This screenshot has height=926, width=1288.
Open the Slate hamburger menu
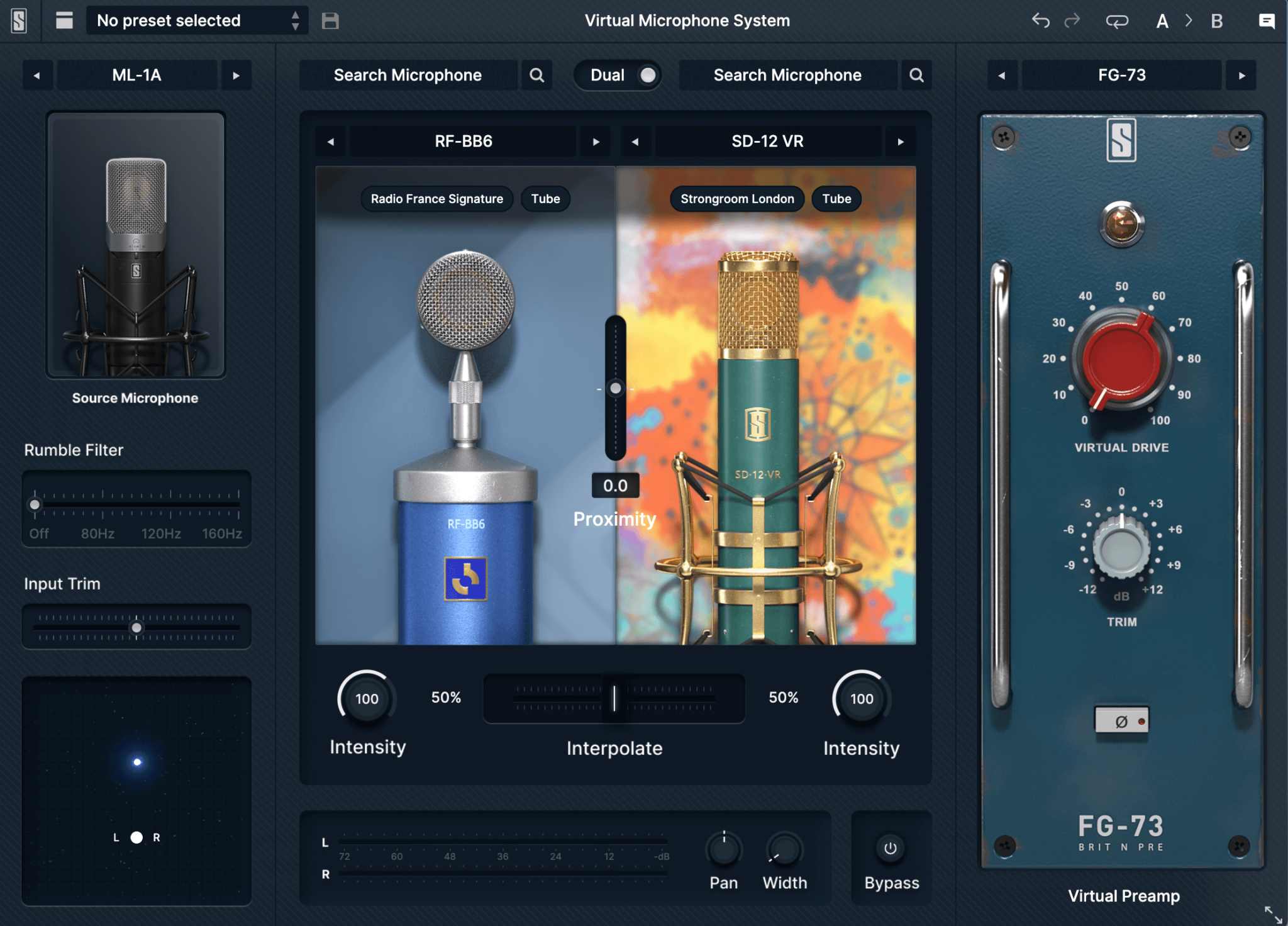65,20
